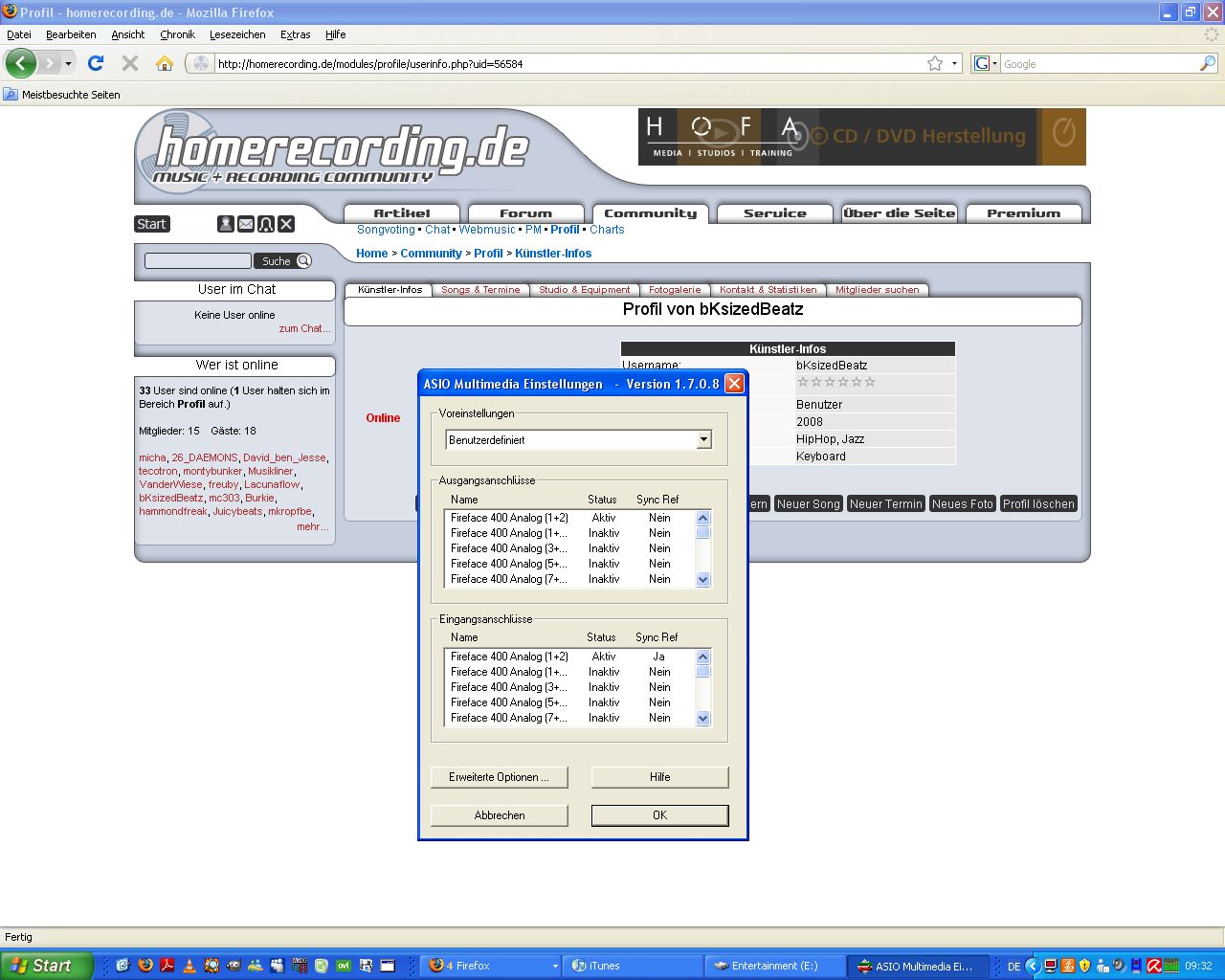Open the Datei menu
The height and width of the screenshot is (980, 1225).
pyautogui.click(x=19, y=34)
